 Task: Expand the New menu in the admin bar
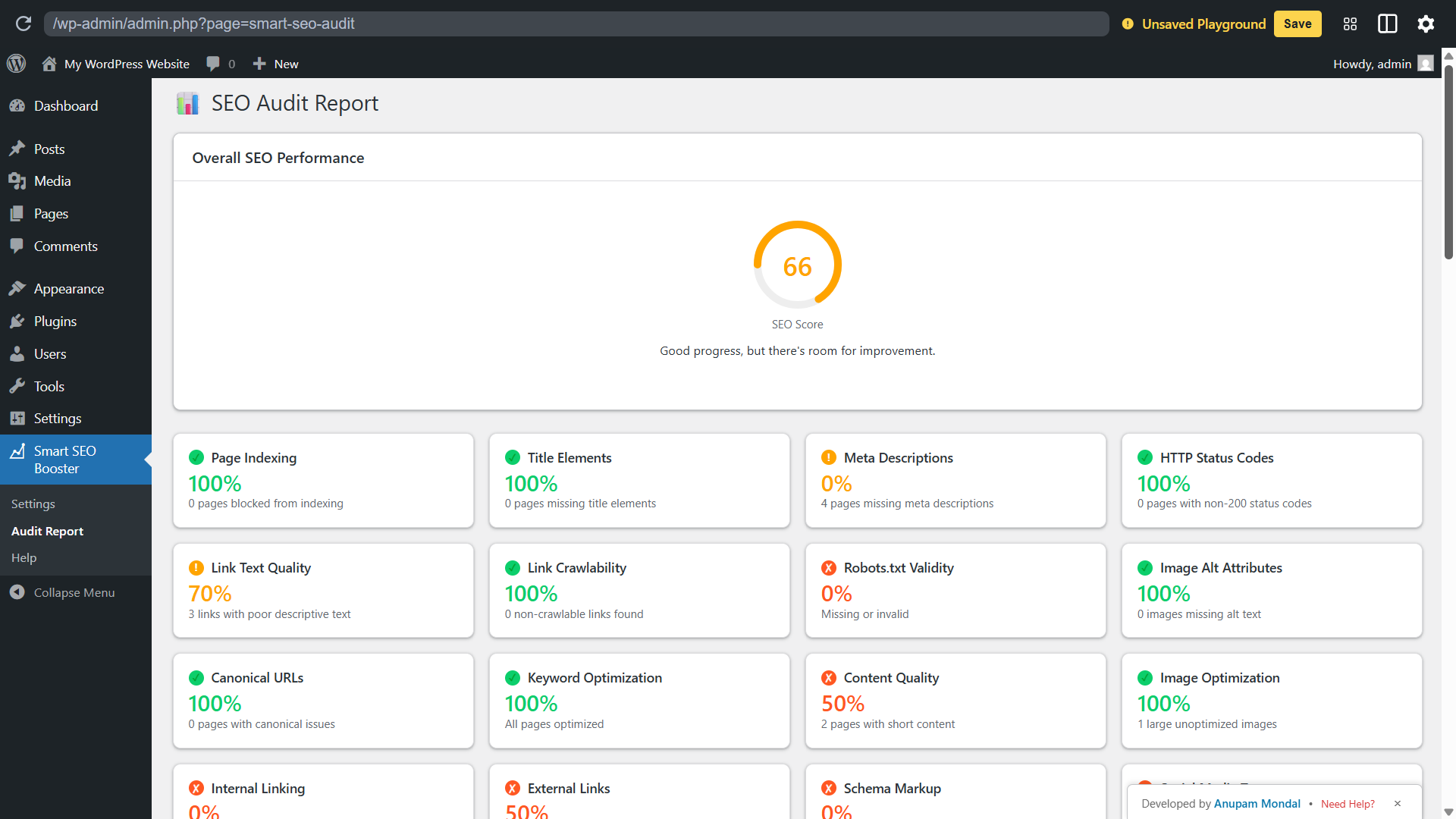pyautogui.click(x=275, y=64)
